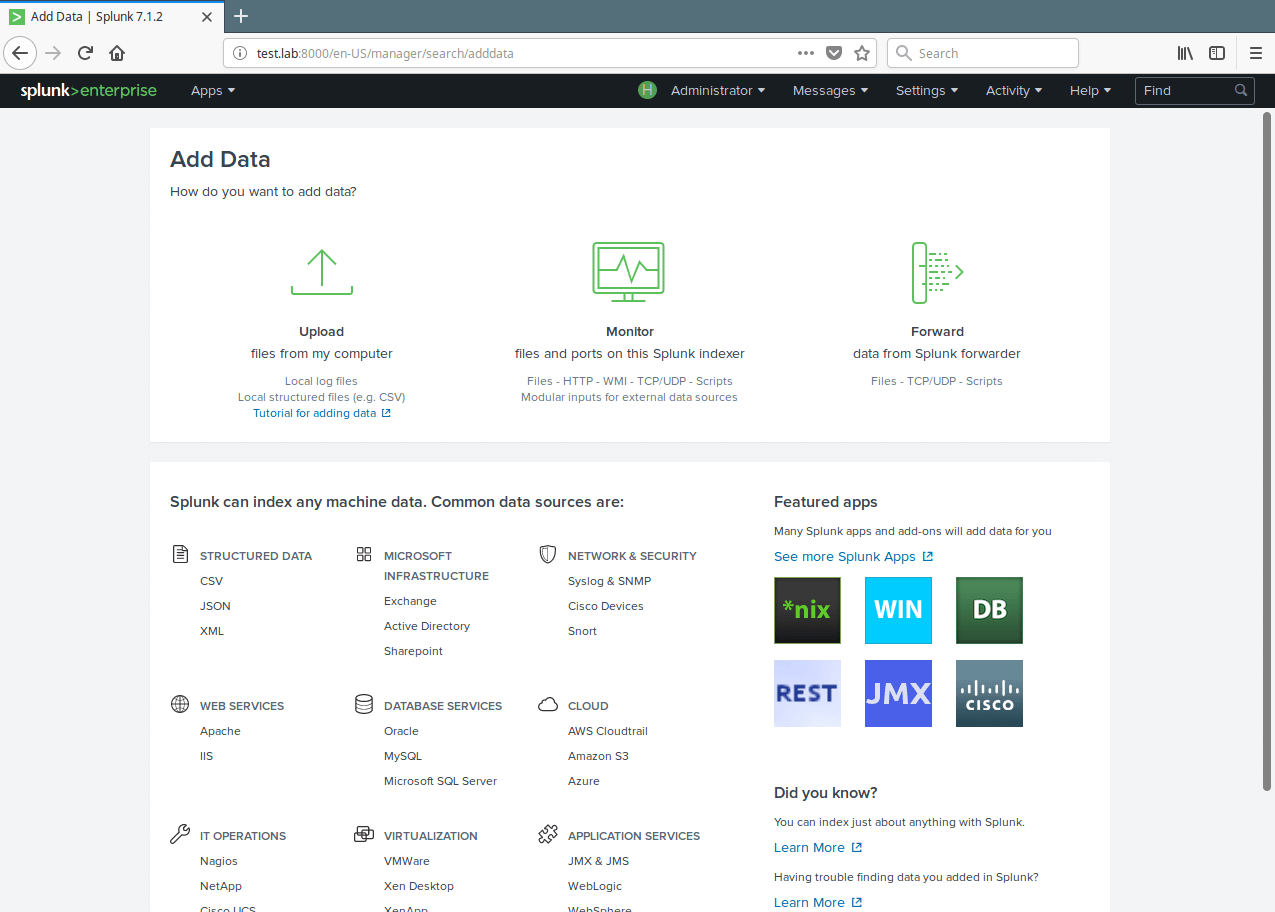Open the WIN featured app tile
Viewport: 1275px width, 912px height.
[x=898, y=610]
